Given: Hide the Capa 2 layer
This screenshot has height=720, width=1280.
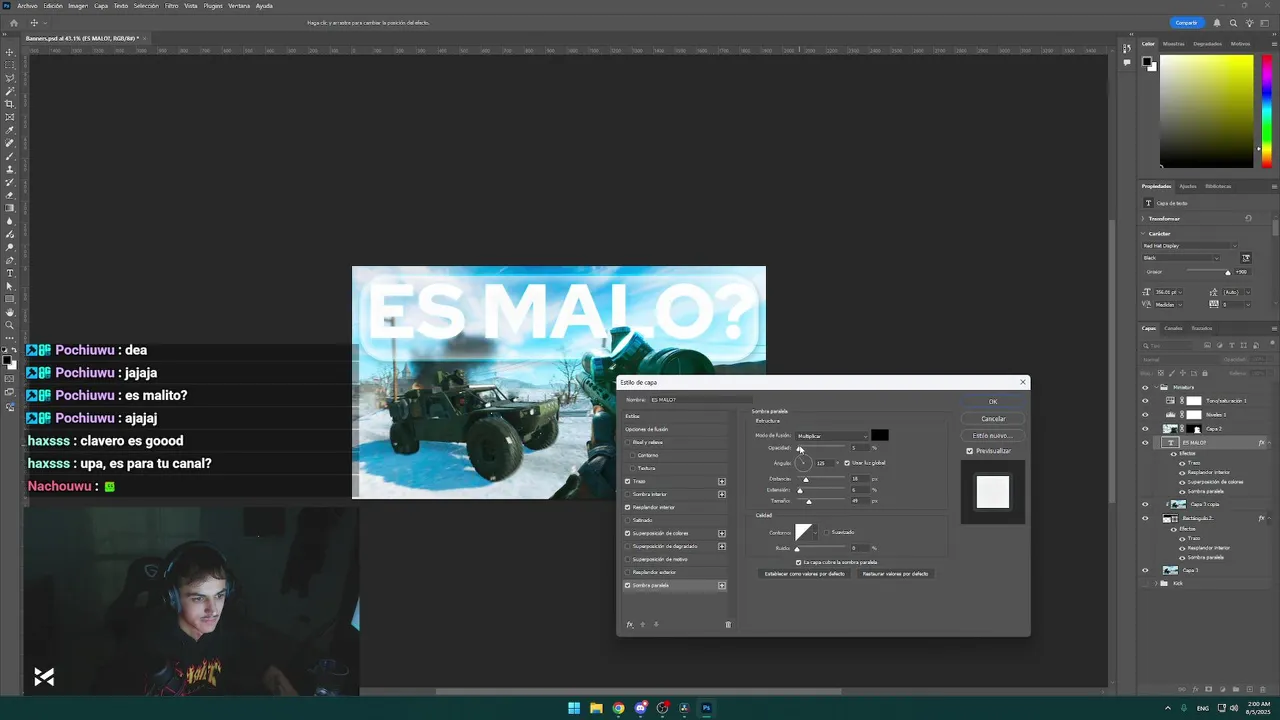Looking at the screenshot, I should 1145,429.
